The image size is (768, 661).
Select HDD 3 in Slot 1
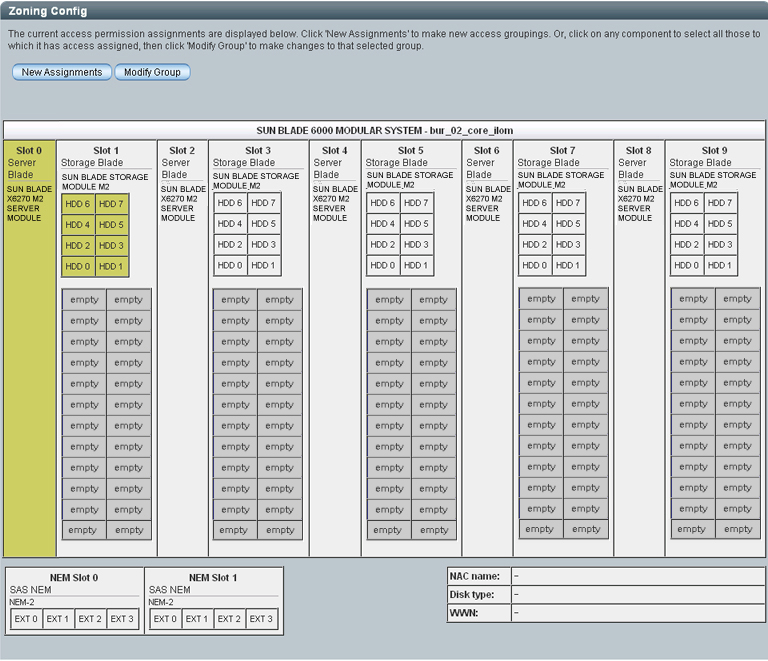click(x=111, y=246)
